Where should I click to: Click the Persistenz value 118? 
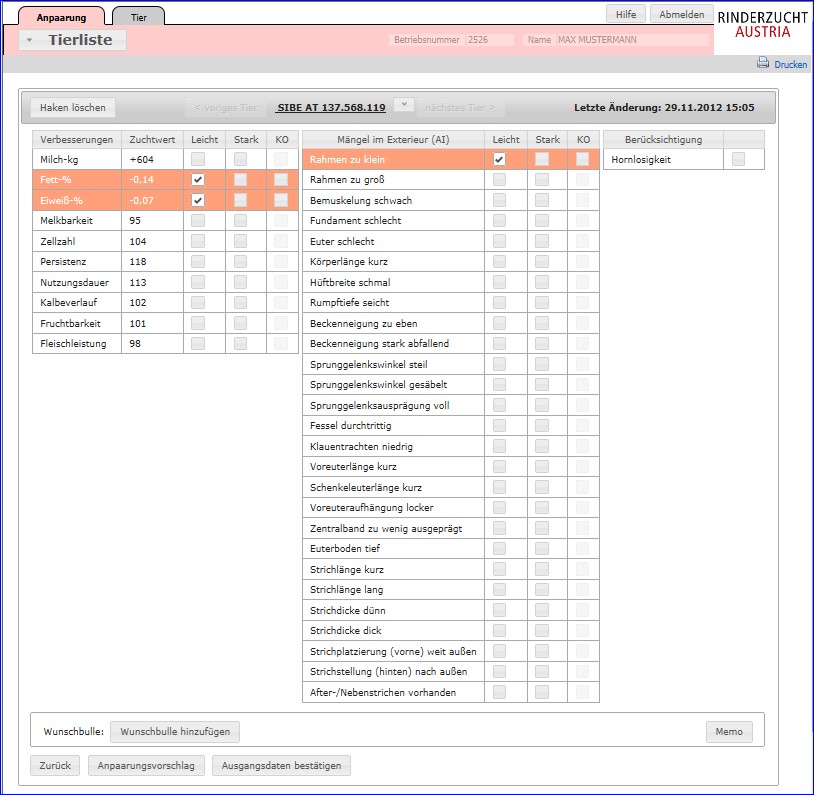click(x=138, y=262)
